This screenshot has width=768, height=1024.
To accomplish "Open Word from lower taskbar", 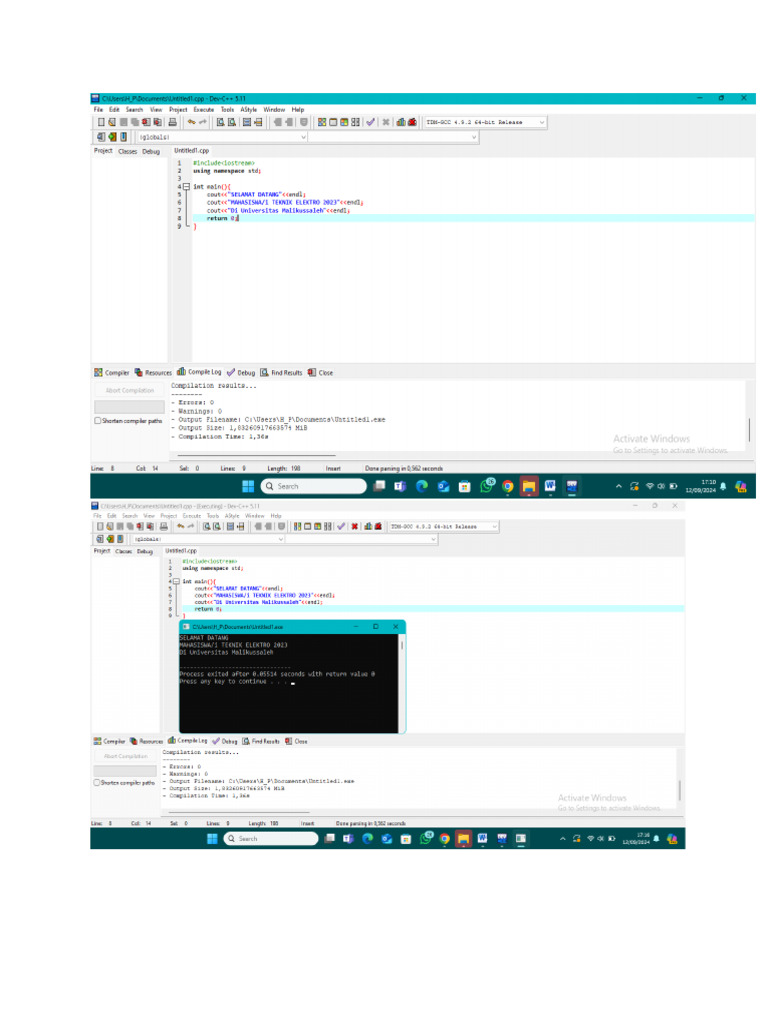I will point(483,839).
